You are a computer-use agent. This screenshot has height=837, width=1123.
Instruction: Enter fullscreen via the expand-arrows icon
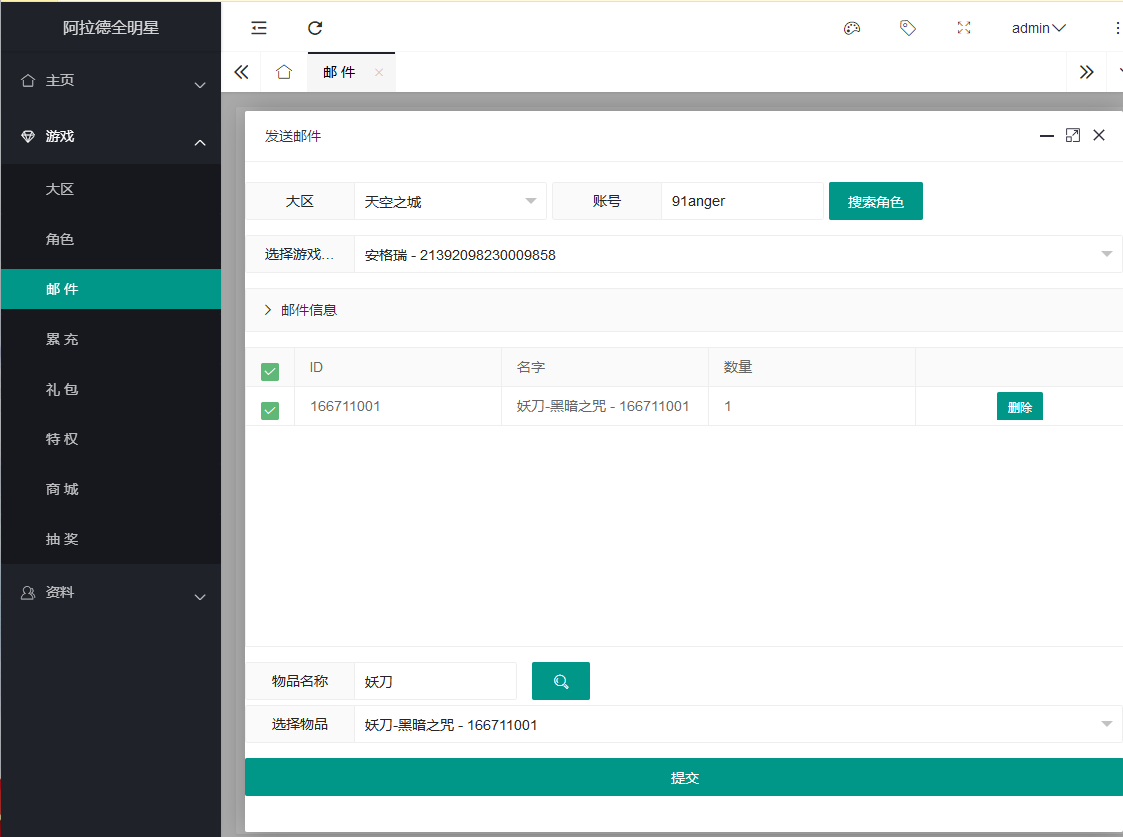pos(964,27)
